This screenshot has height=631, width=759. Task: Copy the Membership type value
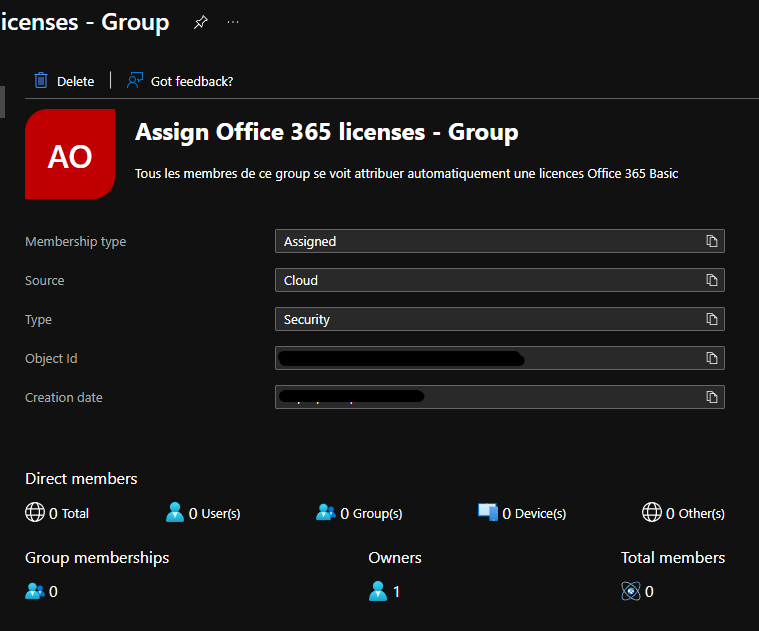point(712,241)
